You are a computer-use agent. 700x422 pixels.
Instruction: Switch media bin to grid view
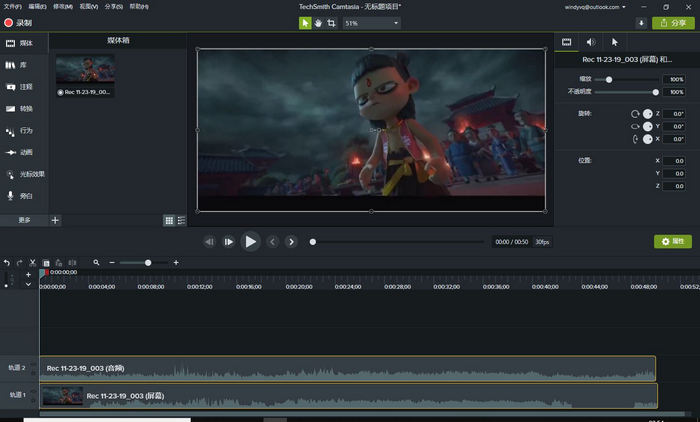tap(169, 220)
